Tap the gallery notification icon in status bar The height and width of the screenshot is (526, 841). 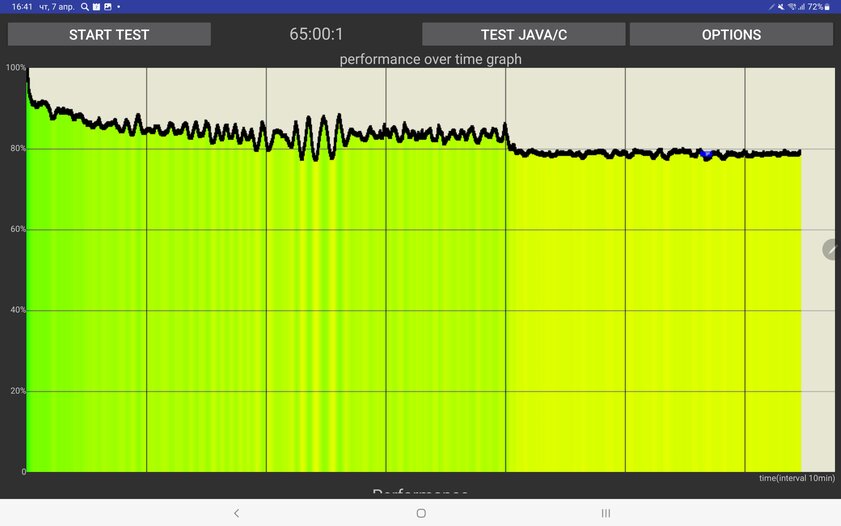click(108, 7)
